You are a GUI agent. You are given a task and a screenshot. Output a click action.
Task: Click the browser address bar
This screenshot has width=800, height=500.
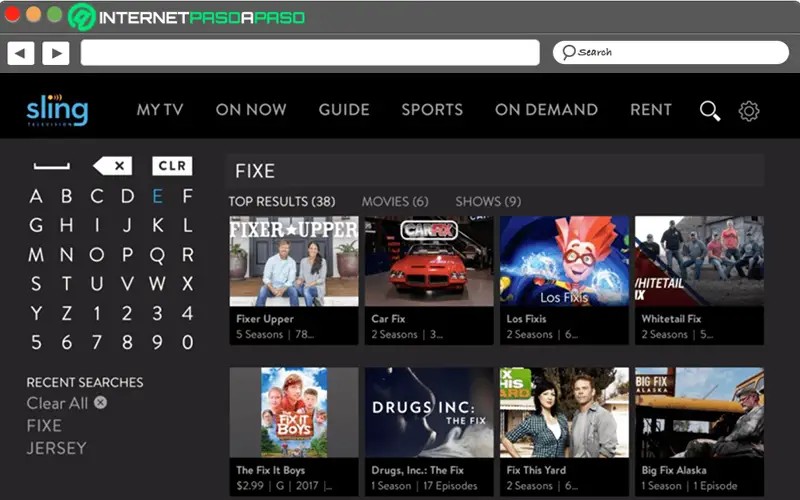click(x=310, y=53)
